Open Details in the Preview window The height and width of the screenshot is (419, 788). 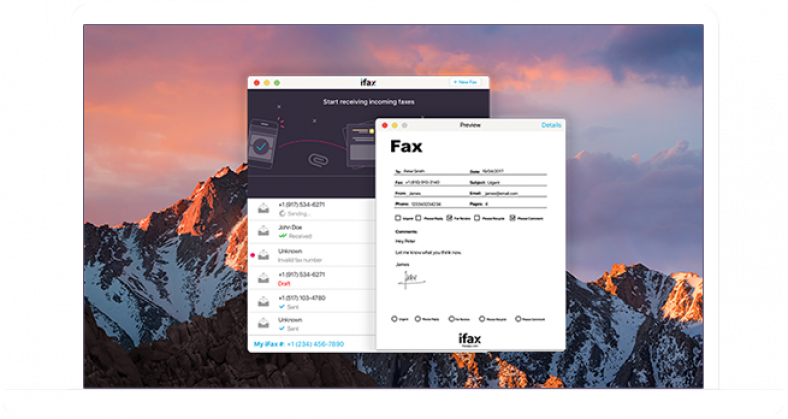click(x=551, y=125)
